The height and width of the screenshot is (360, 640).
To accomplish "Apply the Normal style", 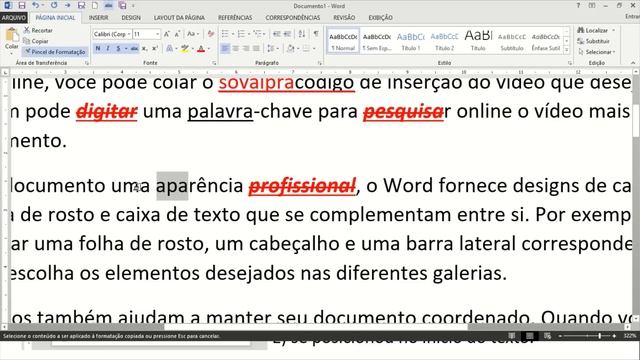I will [x=343, y=40].
